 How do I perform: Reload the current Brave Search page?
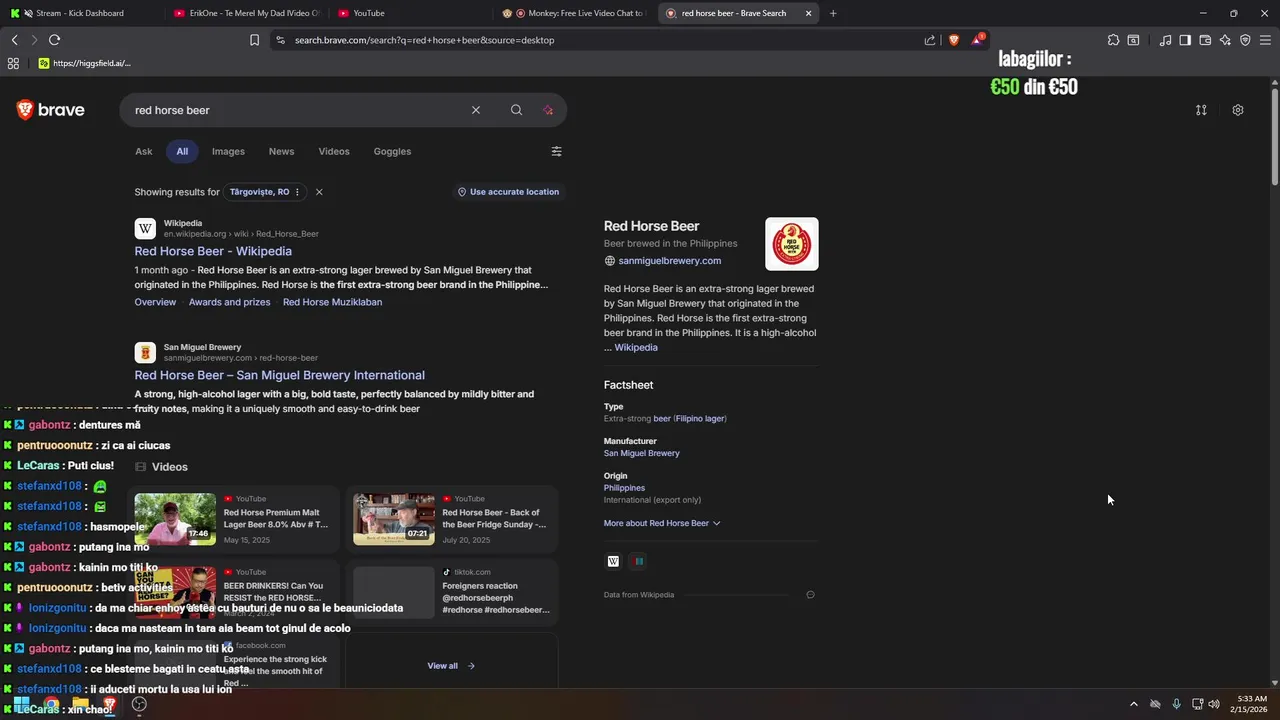click(x=54, y=40)
